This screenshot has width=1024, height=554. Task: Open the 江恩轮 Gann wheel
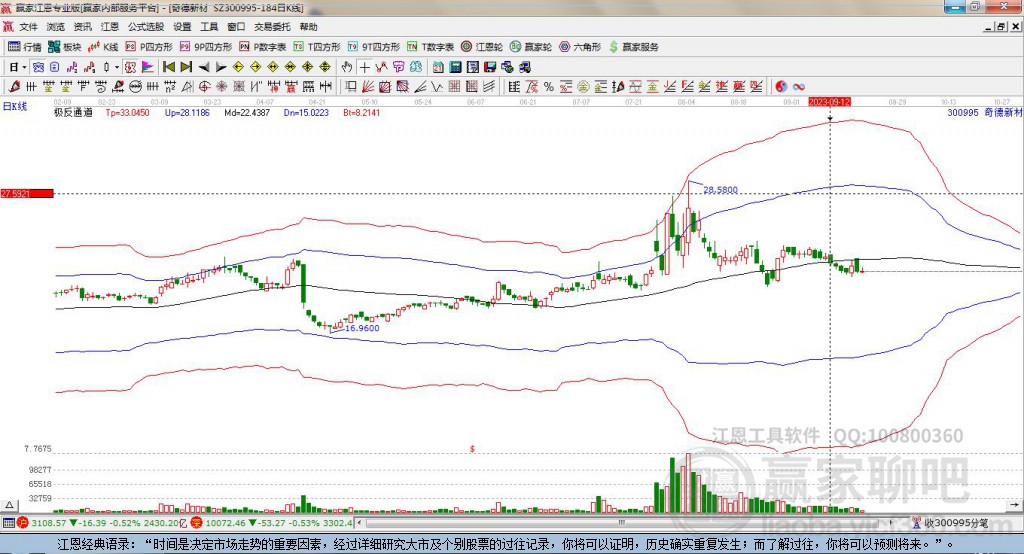(482, 47)
